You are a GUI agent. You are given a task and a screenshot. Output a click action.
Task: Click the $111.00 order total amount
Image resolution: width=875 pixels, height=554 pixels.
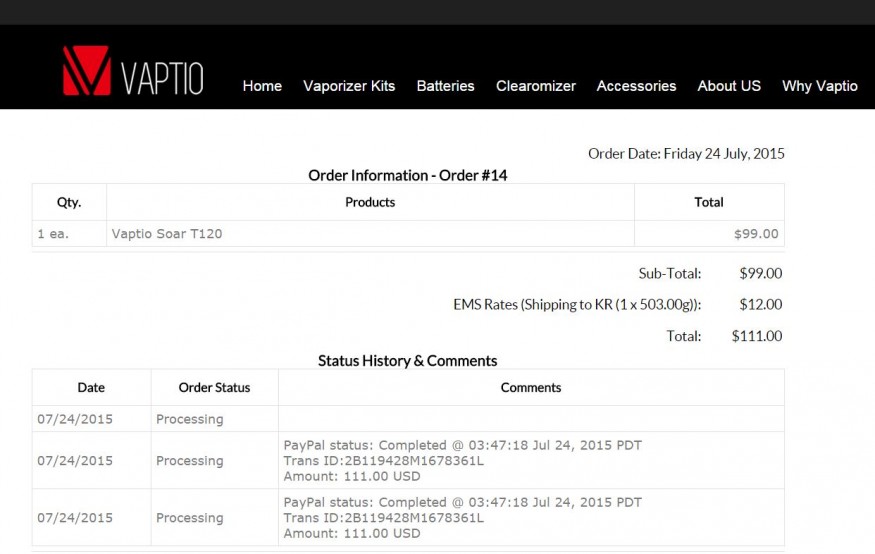tap(757, 336)
